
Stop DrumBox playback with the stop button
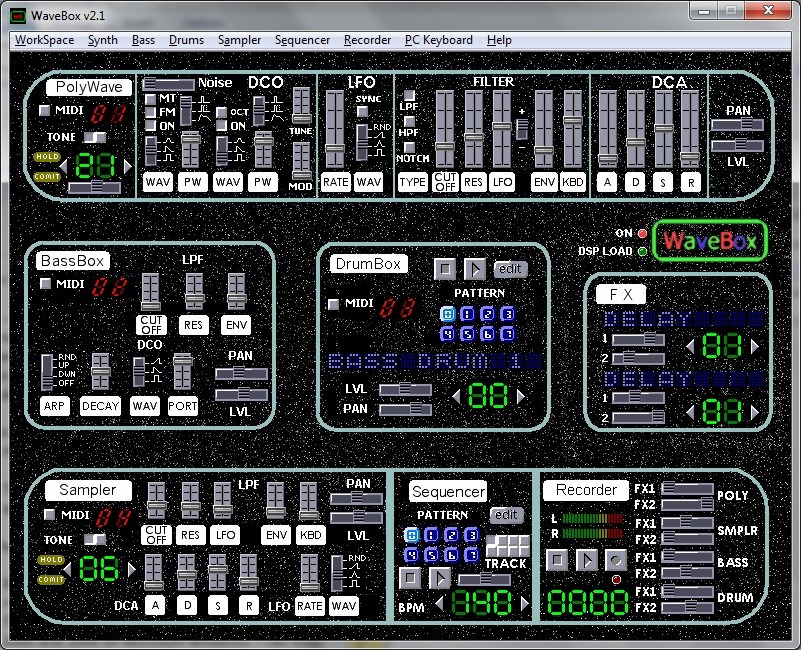coord(445,268)
